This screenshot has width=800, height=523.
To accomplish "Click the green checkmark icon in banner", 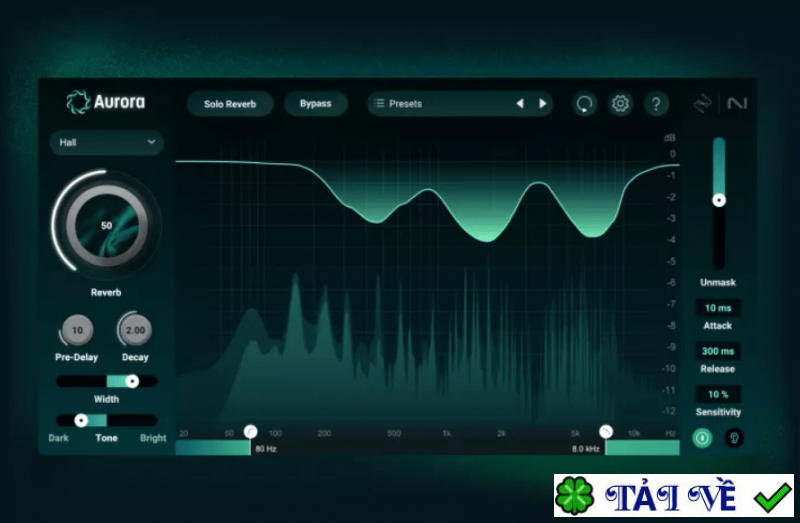I will [x=772, y=496].
